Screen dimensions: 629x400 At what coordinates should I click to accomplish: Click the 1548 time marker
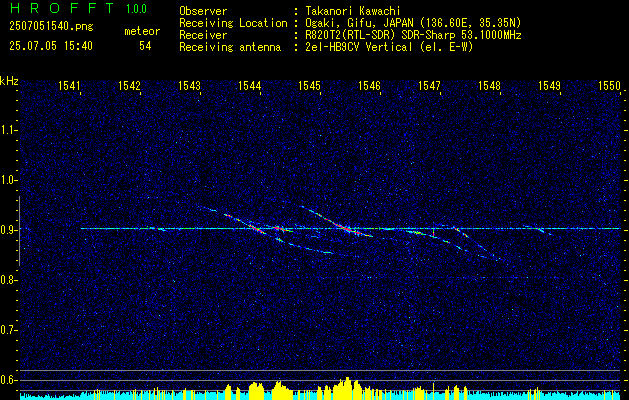coord(489,85)
